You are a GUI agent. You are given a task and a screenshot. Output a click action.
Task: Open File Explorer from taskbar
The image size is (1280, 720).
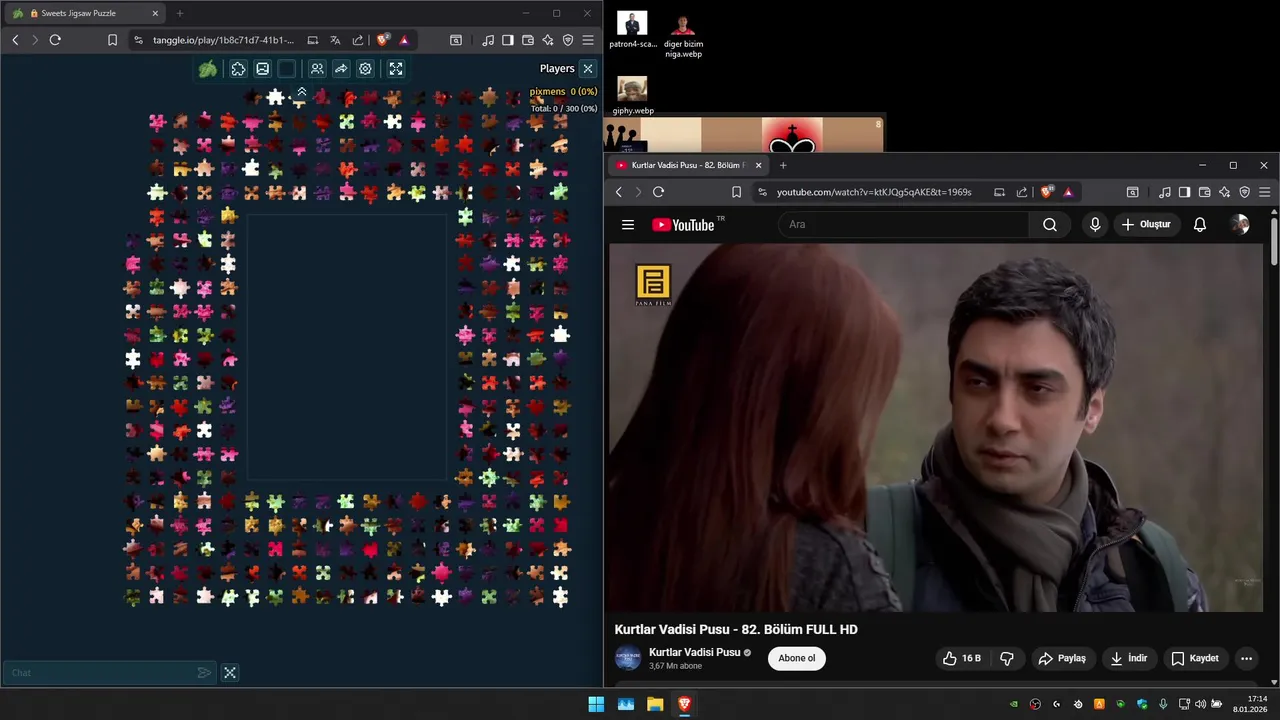pyautogui.click(x=655, y=704)
